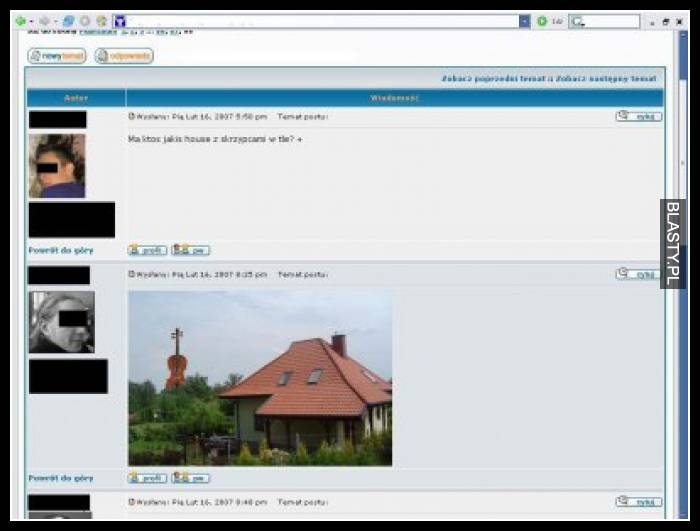Quote the first post with 'cytuj' button
This screenshot has height=531, width=700.
(x=639, y=116)
